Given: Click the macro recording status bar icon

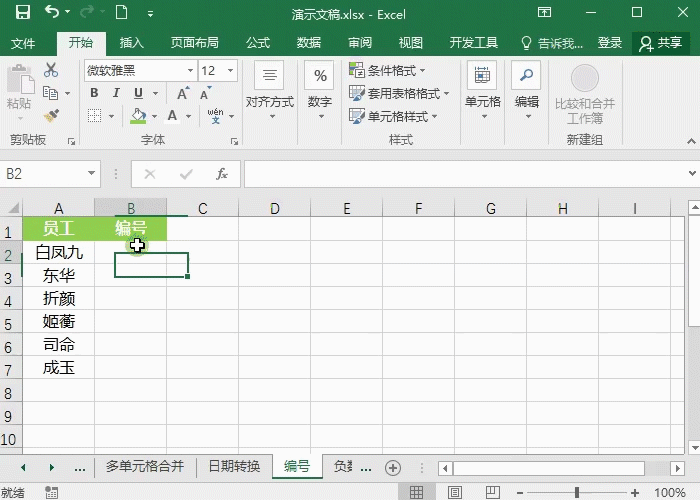Looking at the screenshot, I should (52, 492).
